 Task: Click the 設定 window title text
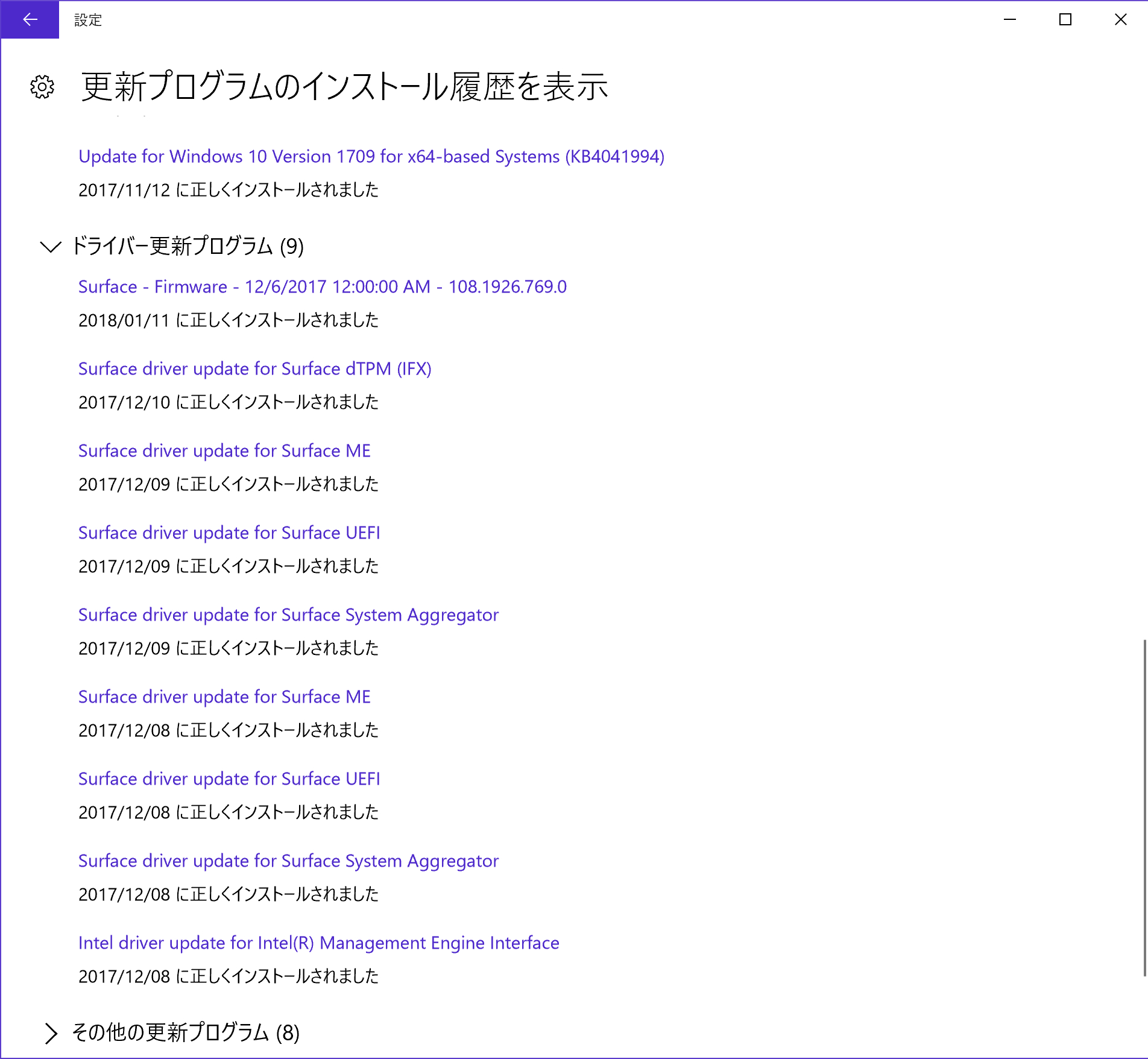coord(88,20)
